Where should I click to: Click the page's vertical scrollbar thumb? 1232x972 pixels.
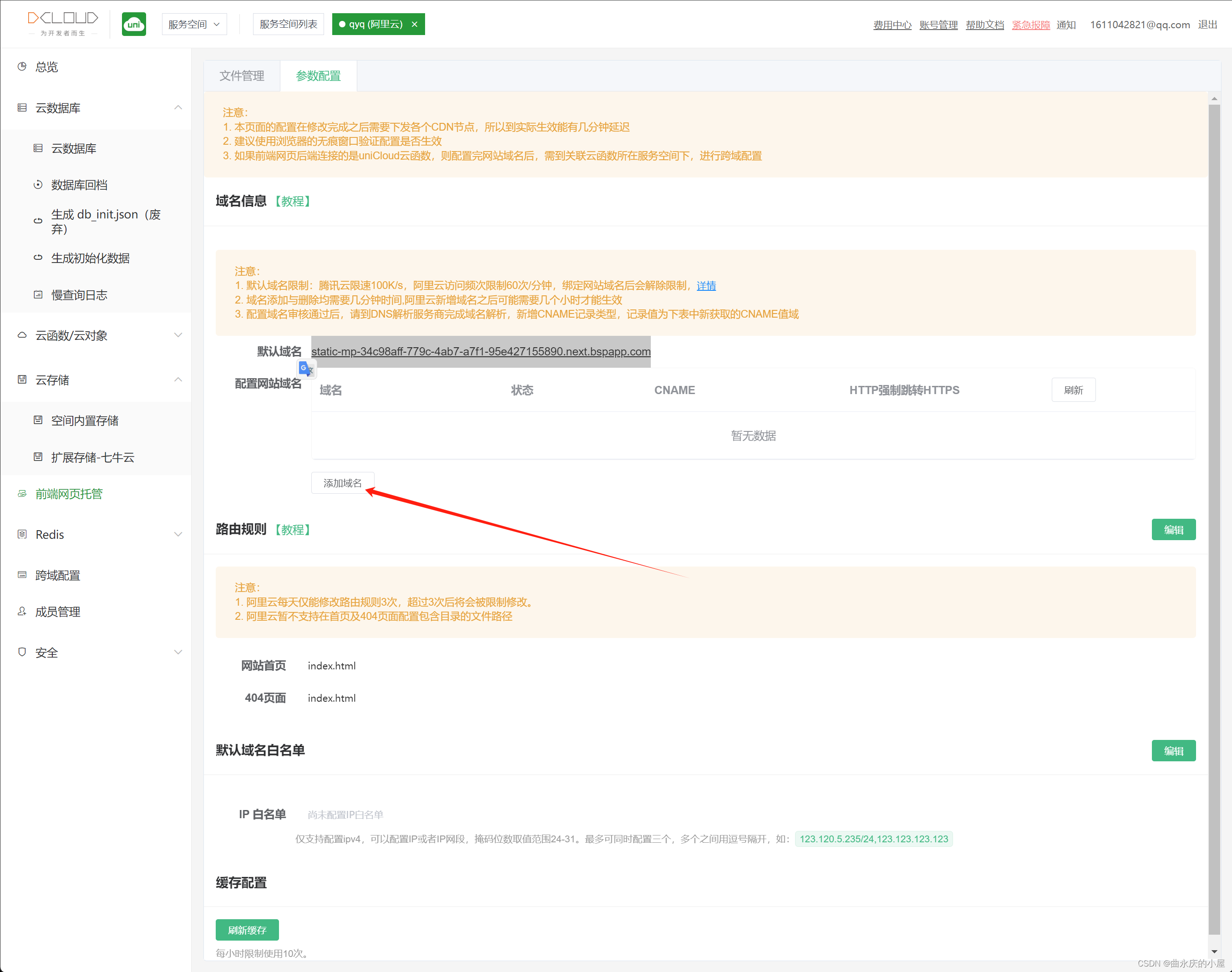pyautogui.click(x=1214, y=520)
